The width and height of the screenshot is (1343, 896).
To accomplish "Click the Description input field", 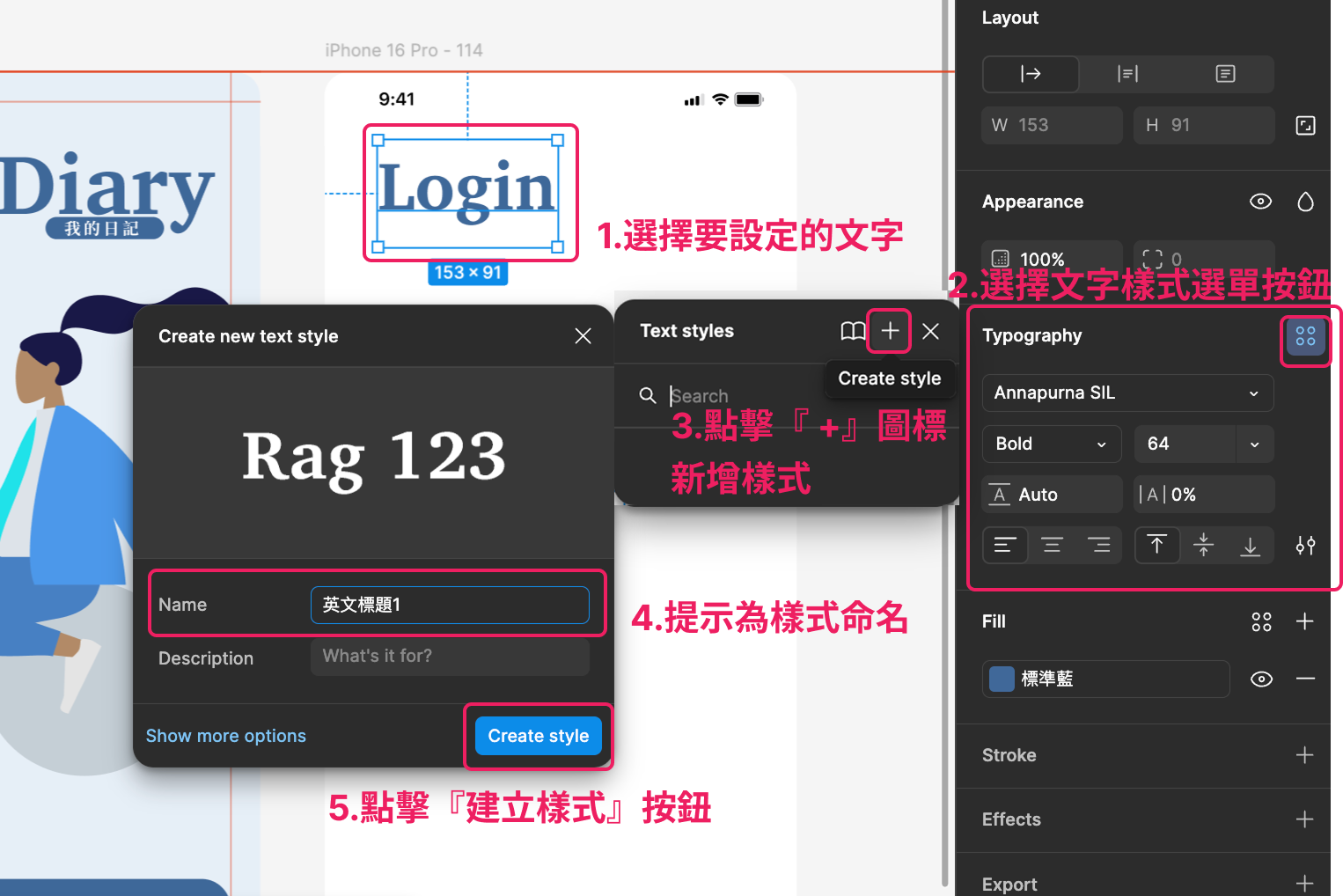I will pos(450,657).
